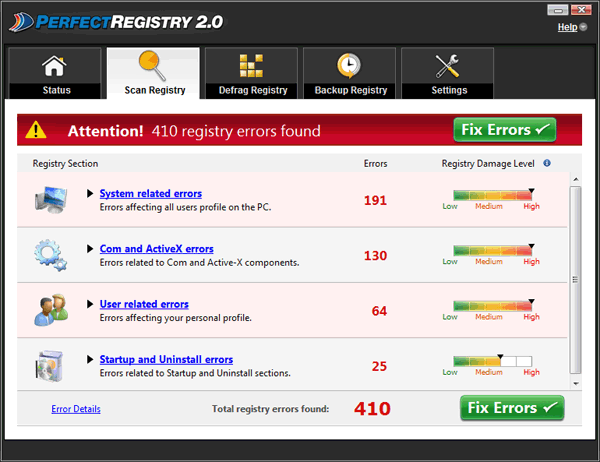The image size is (600, 462).
Task: Click the Registry Section column header
Action: (x=65, y=163)
